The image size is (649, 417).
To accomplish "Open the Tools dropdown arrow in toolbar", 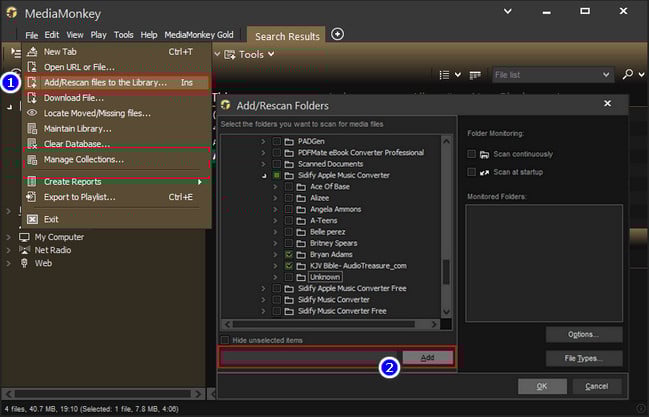I will (x=271, y=54).
